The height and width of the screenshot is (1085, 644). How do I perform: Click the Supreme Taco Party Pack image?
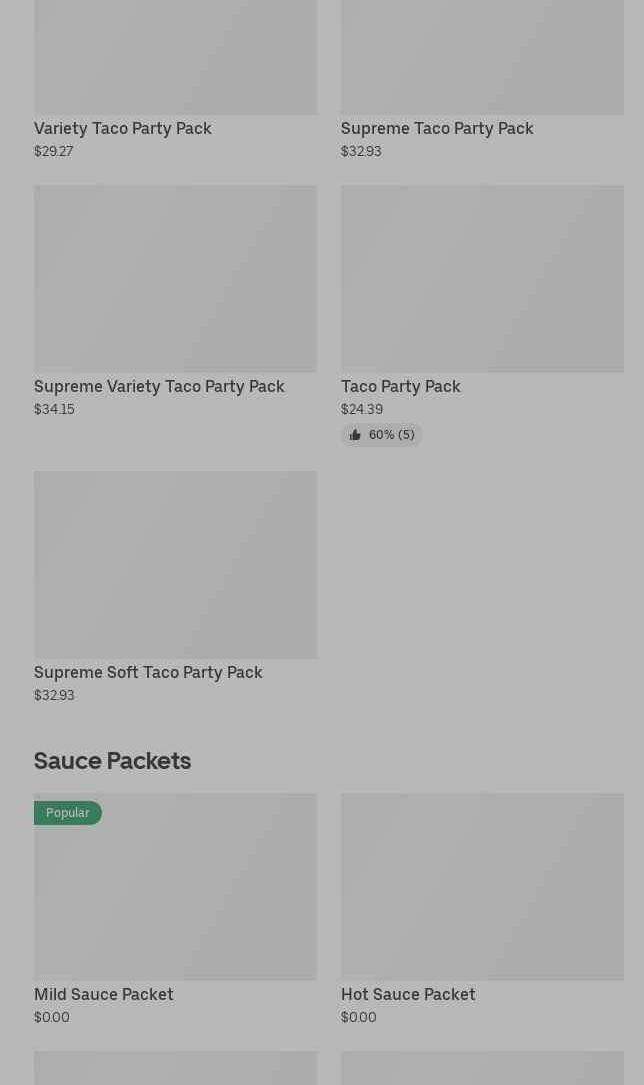pyautogui.click(x=482, y=56)
